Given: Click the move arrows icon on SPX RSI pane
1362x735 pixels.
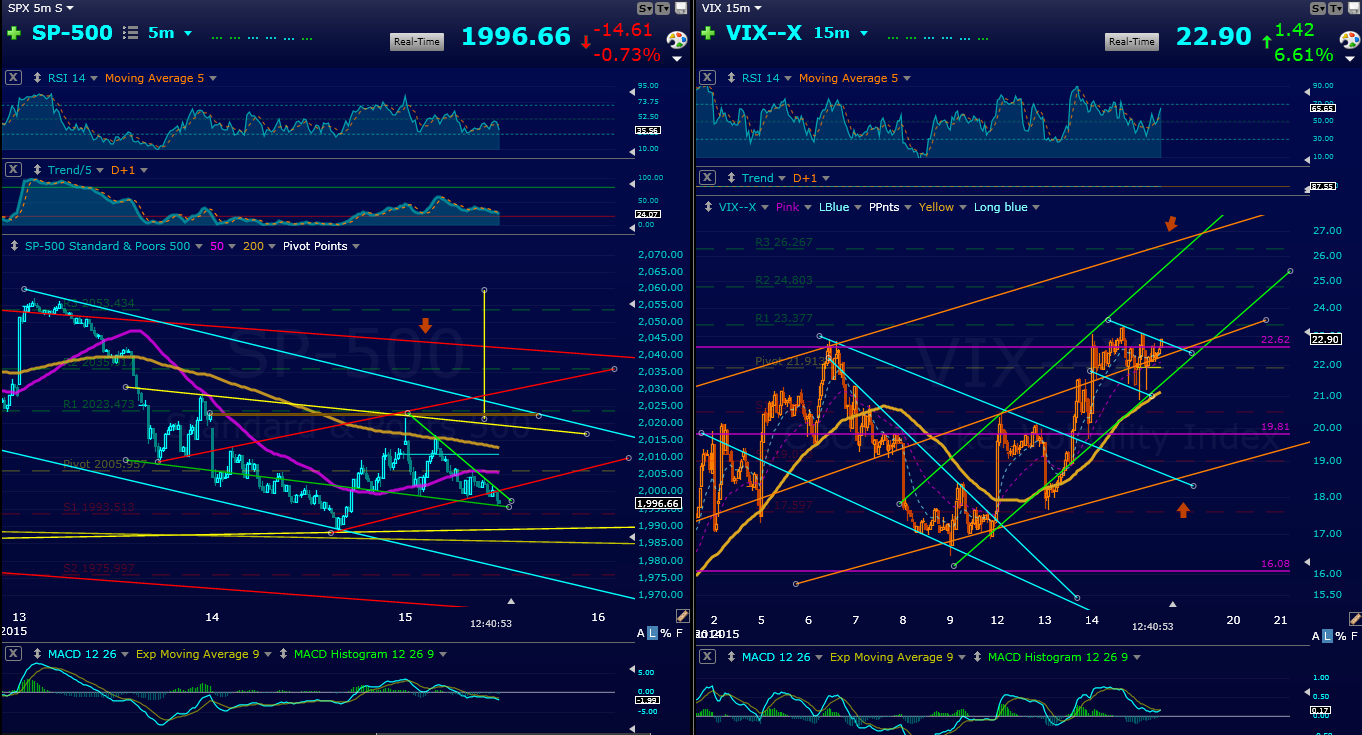Looking at the screenshot, I should click(x=38, y=78).
